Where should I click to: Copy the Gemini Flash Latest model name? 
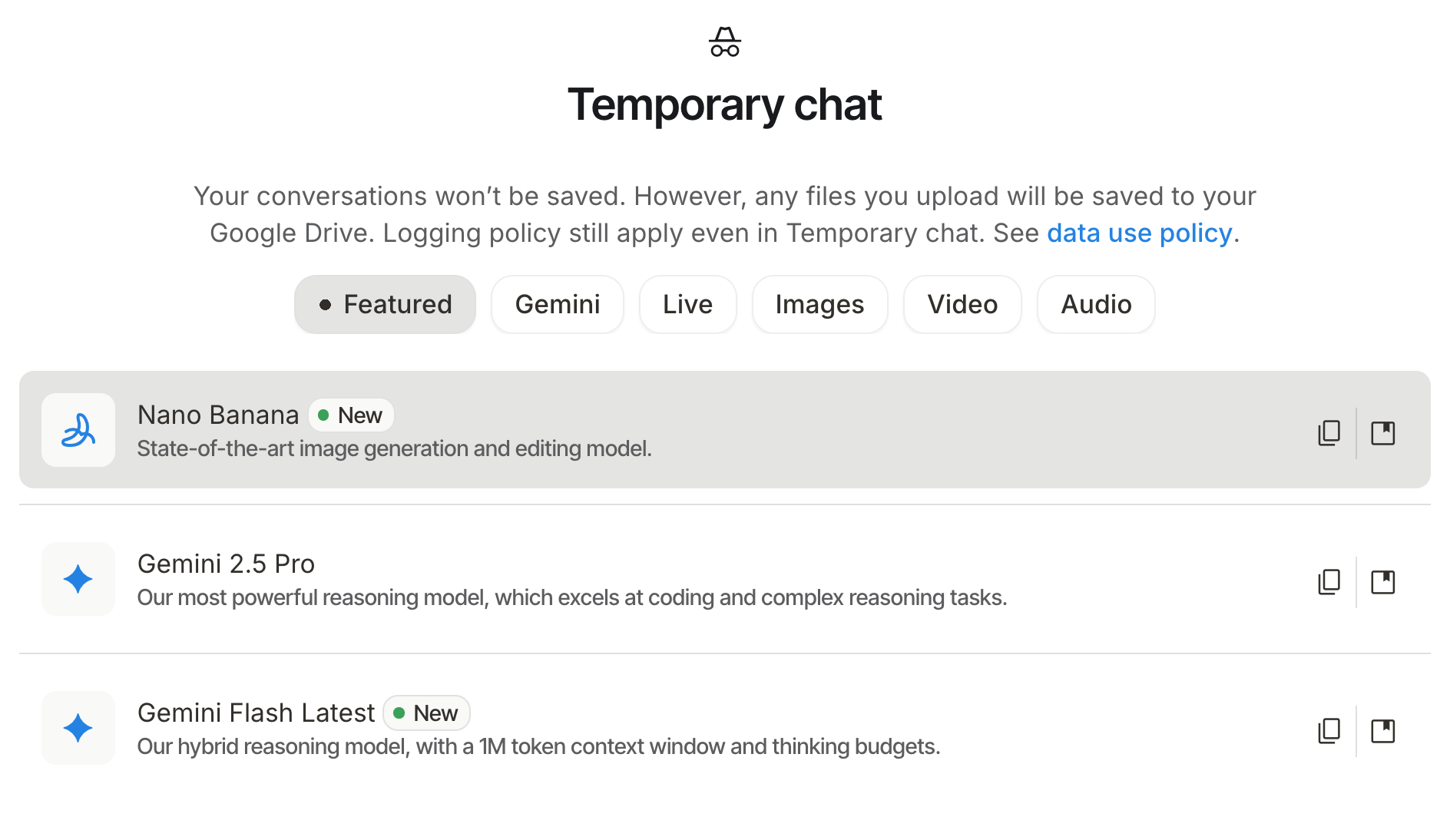pyautogui.click(x=1329, y=731)
